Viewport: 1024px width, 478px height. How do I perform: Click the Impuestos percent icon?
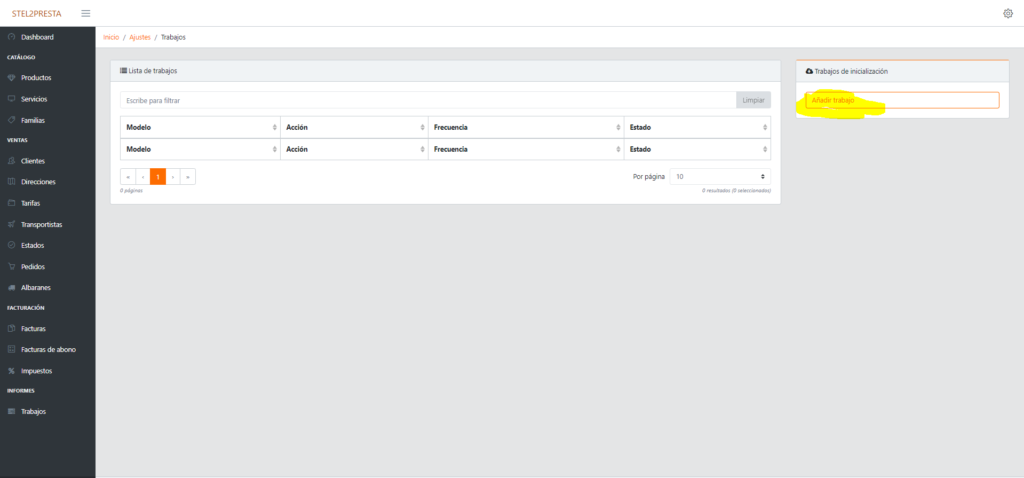coord(11,371)
